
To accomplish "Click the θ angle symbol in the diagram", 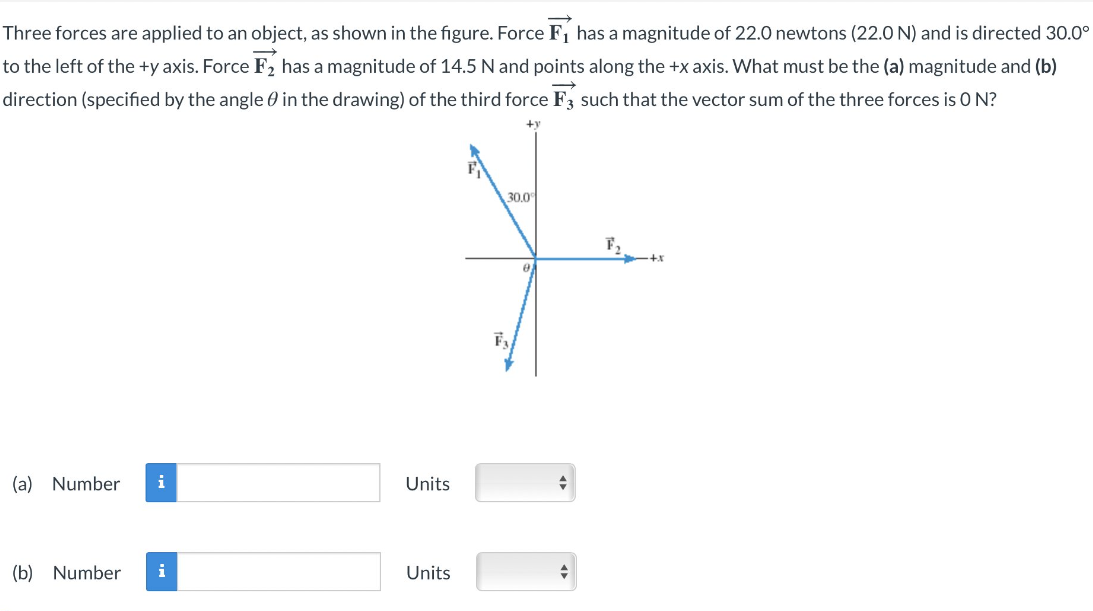I will (x=526, y=267).
